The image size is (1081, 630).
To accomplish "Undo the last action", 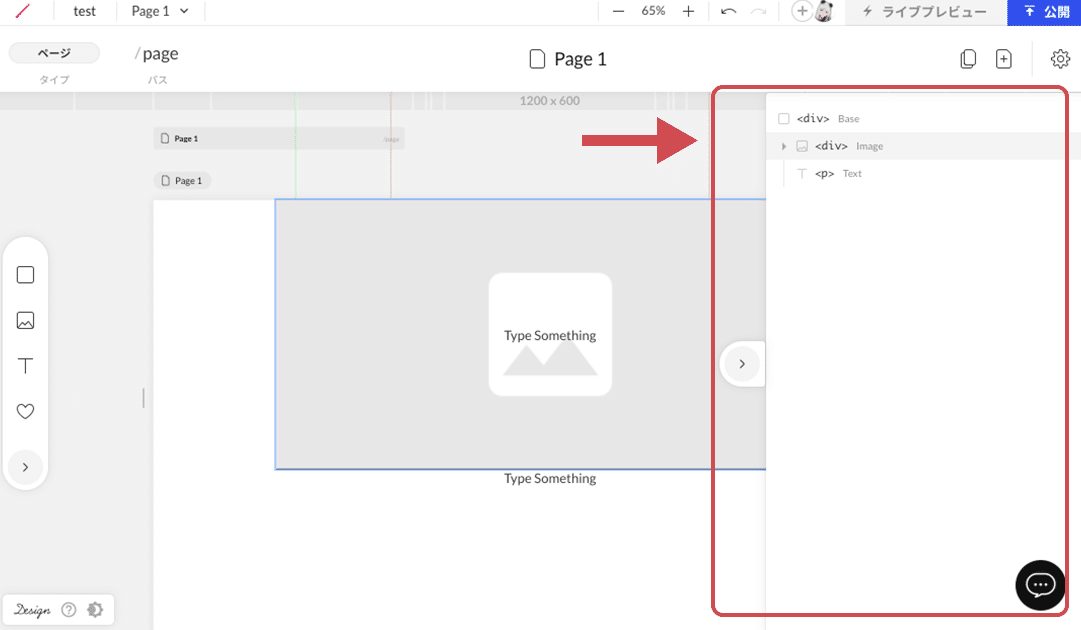I will [x=729, y=11].
